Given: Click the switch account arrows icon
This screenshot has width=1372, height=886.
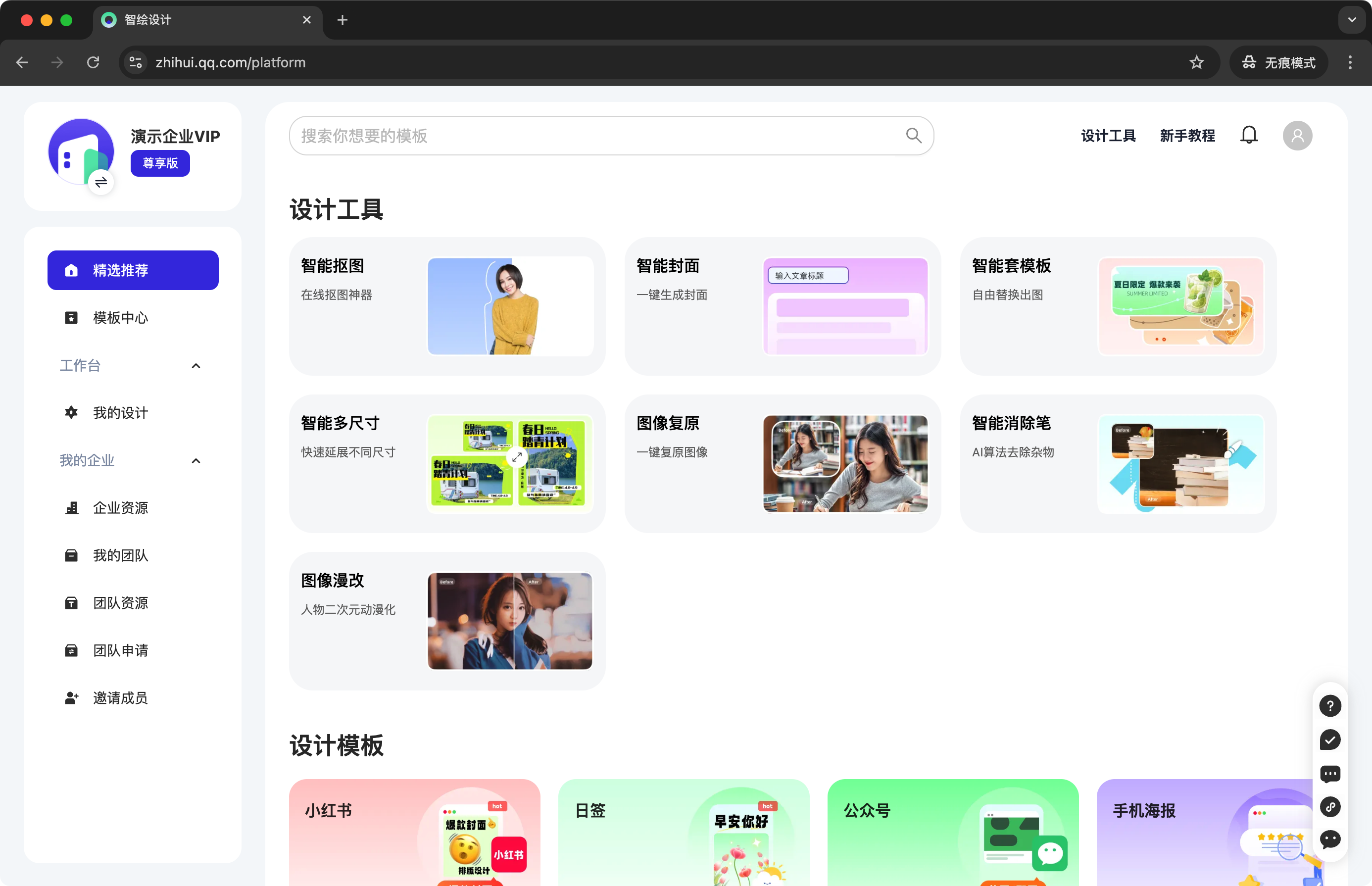Looking at the screenshot, I should 101,183.
